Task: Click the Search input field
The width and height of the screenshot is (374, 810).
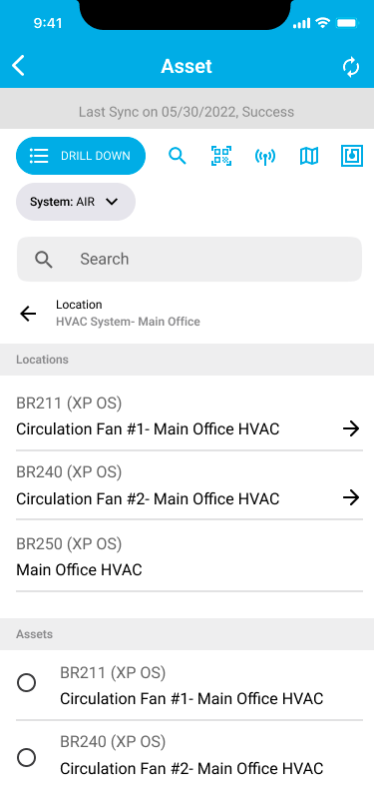Action: pos(189,259)
